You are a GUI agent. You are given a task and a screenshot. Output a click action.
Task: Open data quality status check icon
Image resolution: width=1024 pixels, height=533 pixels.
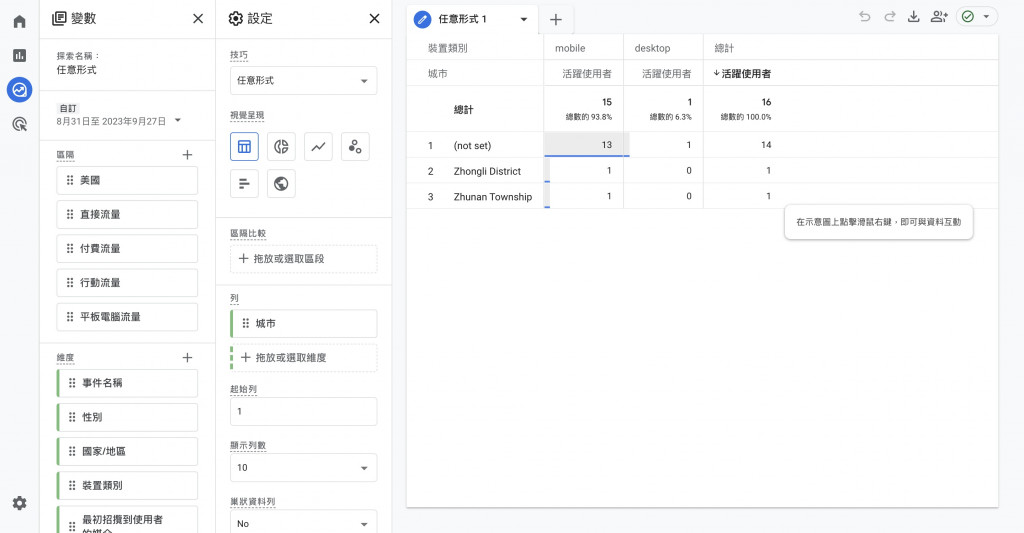968,17
